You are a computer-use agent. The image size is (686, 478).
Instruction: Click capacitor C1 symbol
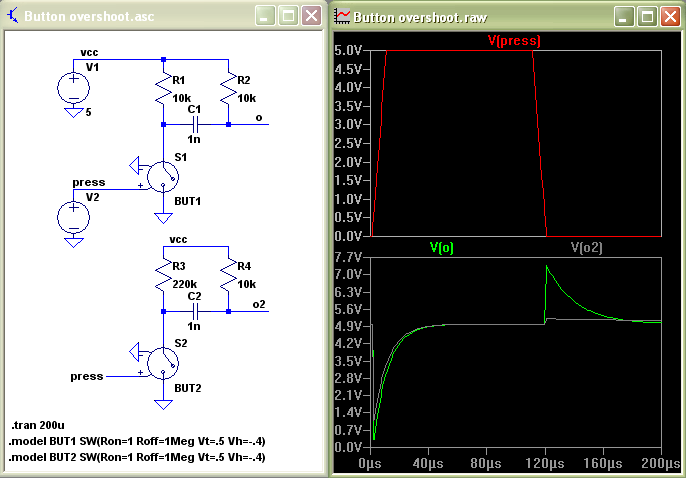coord(196,125)
